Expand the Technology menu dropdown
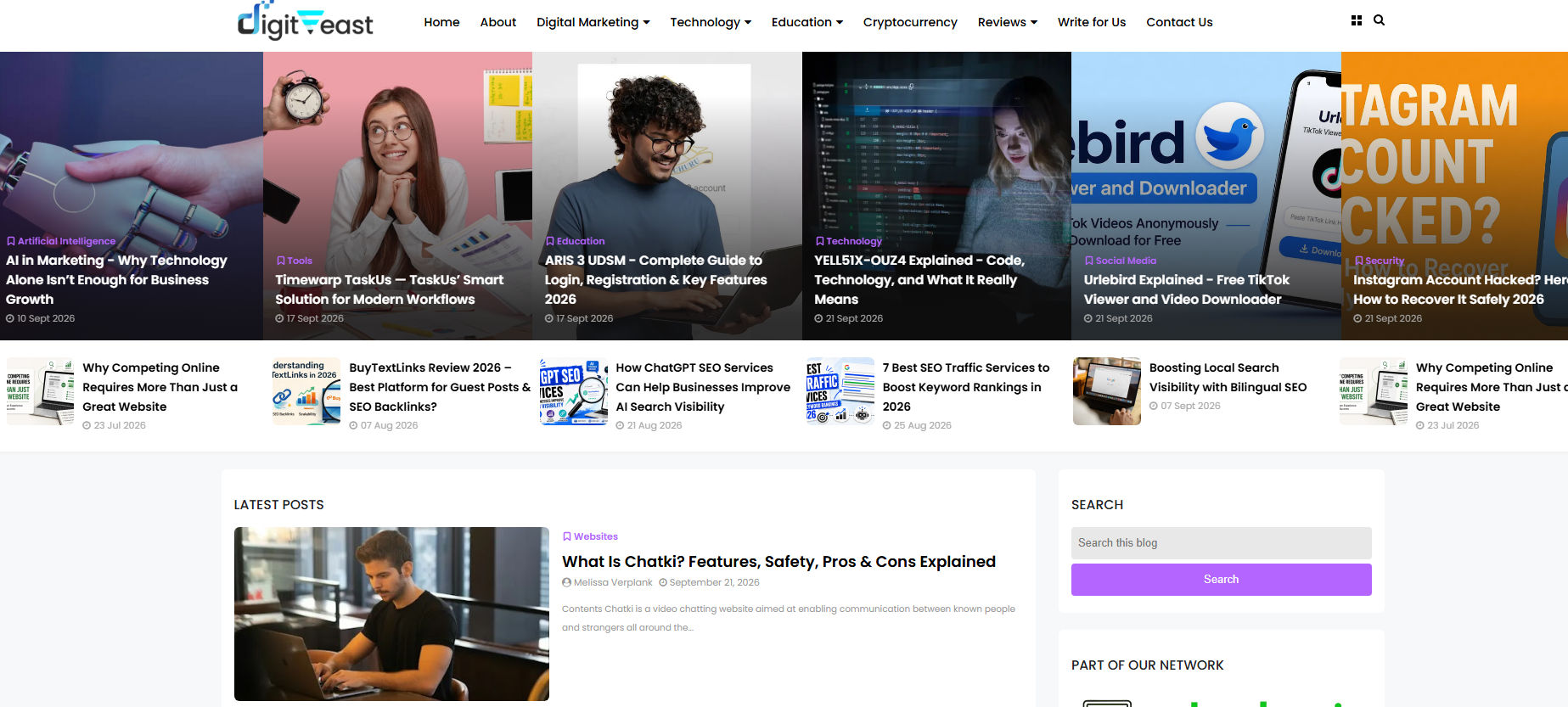Image resolution: width=1568 pixels, height=707 pixels. 711,22
